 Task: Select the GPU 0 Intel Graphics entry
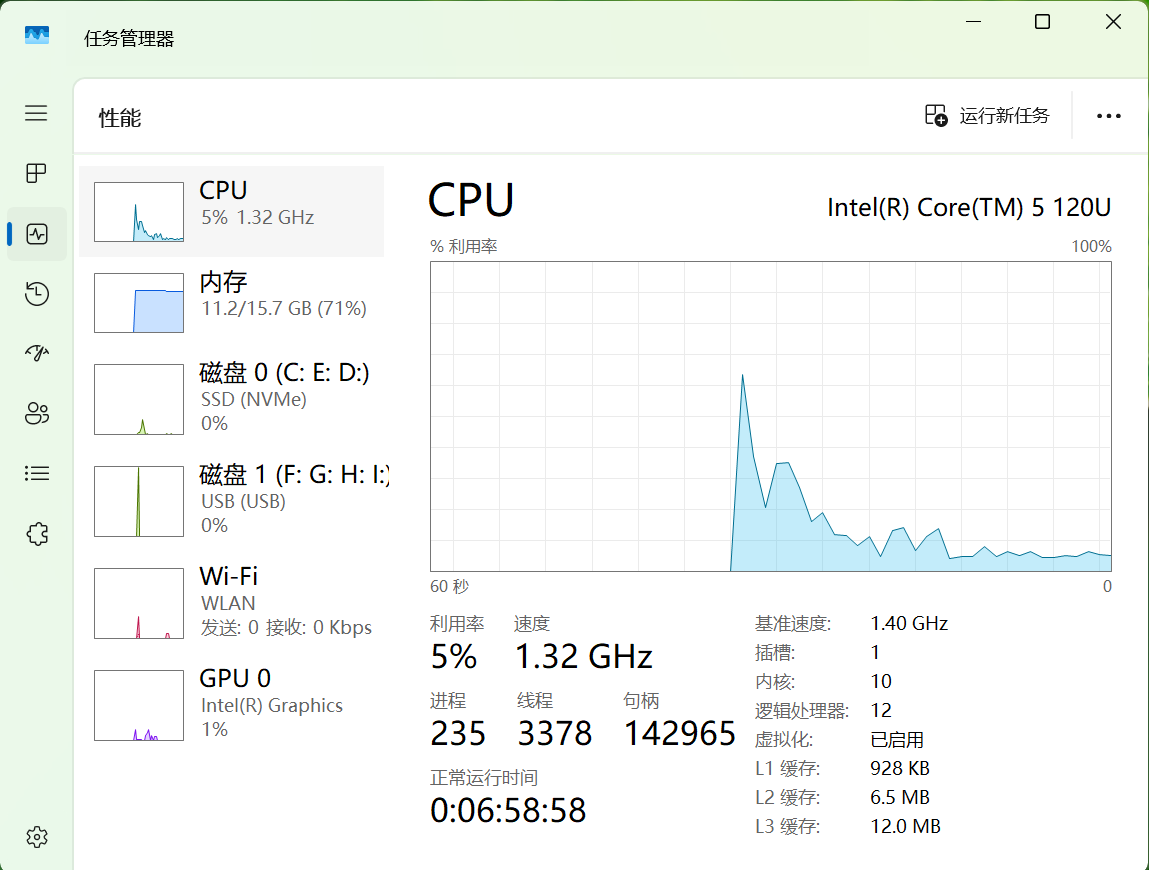point(232,704)
